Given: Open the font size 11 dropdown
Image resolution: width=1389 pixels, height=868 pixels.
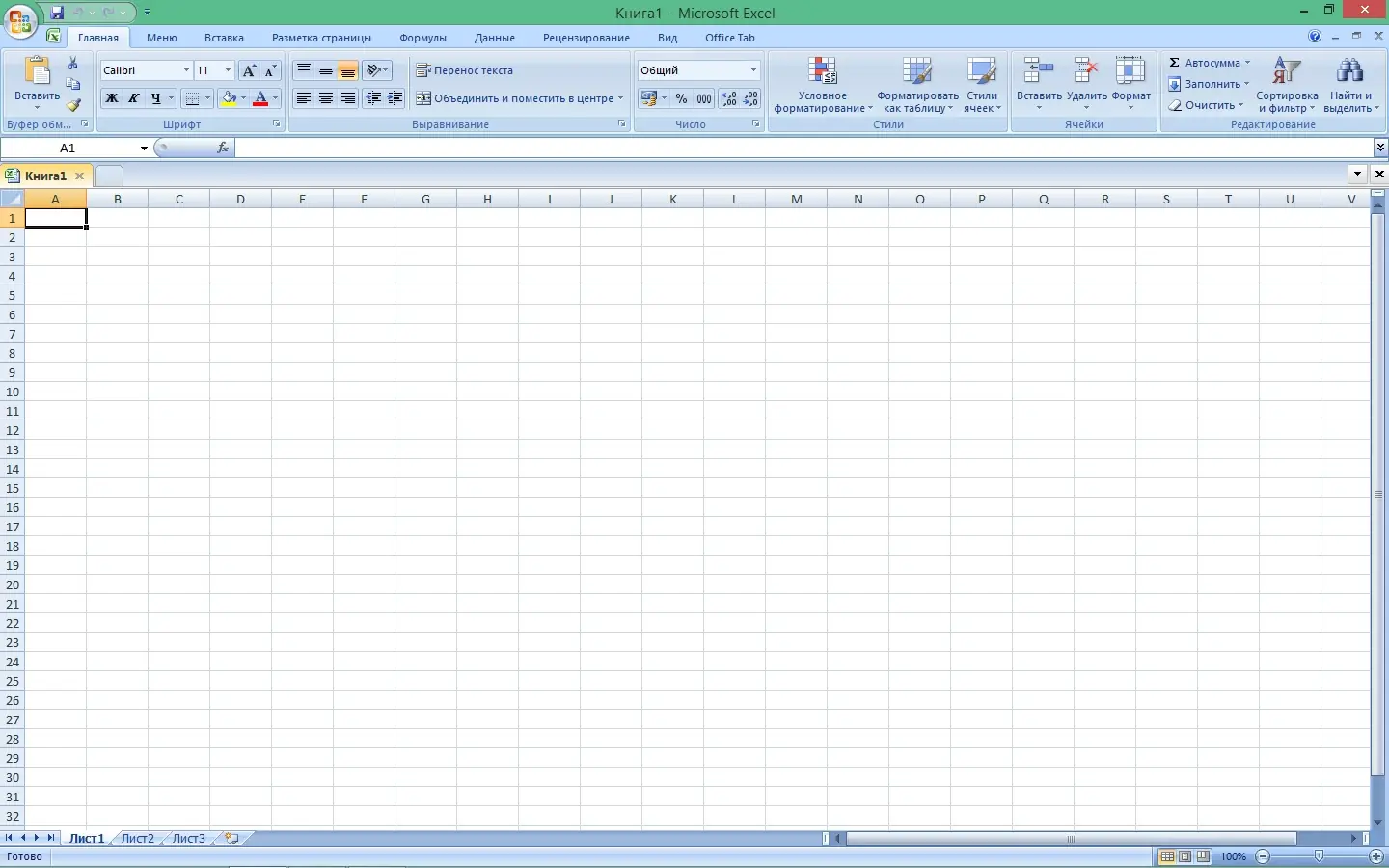Looking at the screenshot, I should (x=228, y=70).
